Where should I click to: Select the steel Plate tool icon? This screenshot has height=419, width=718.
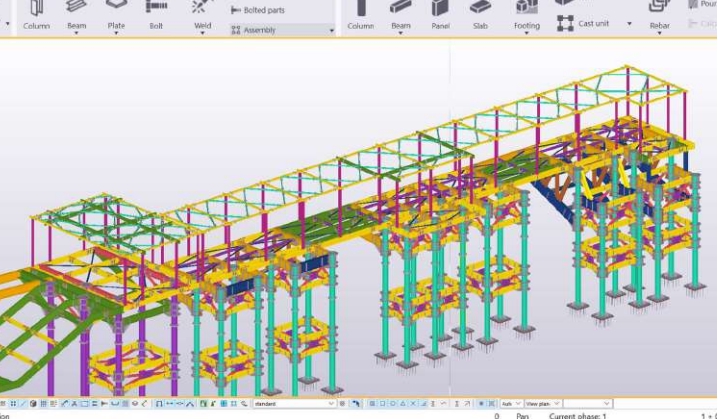click(116, 5)
